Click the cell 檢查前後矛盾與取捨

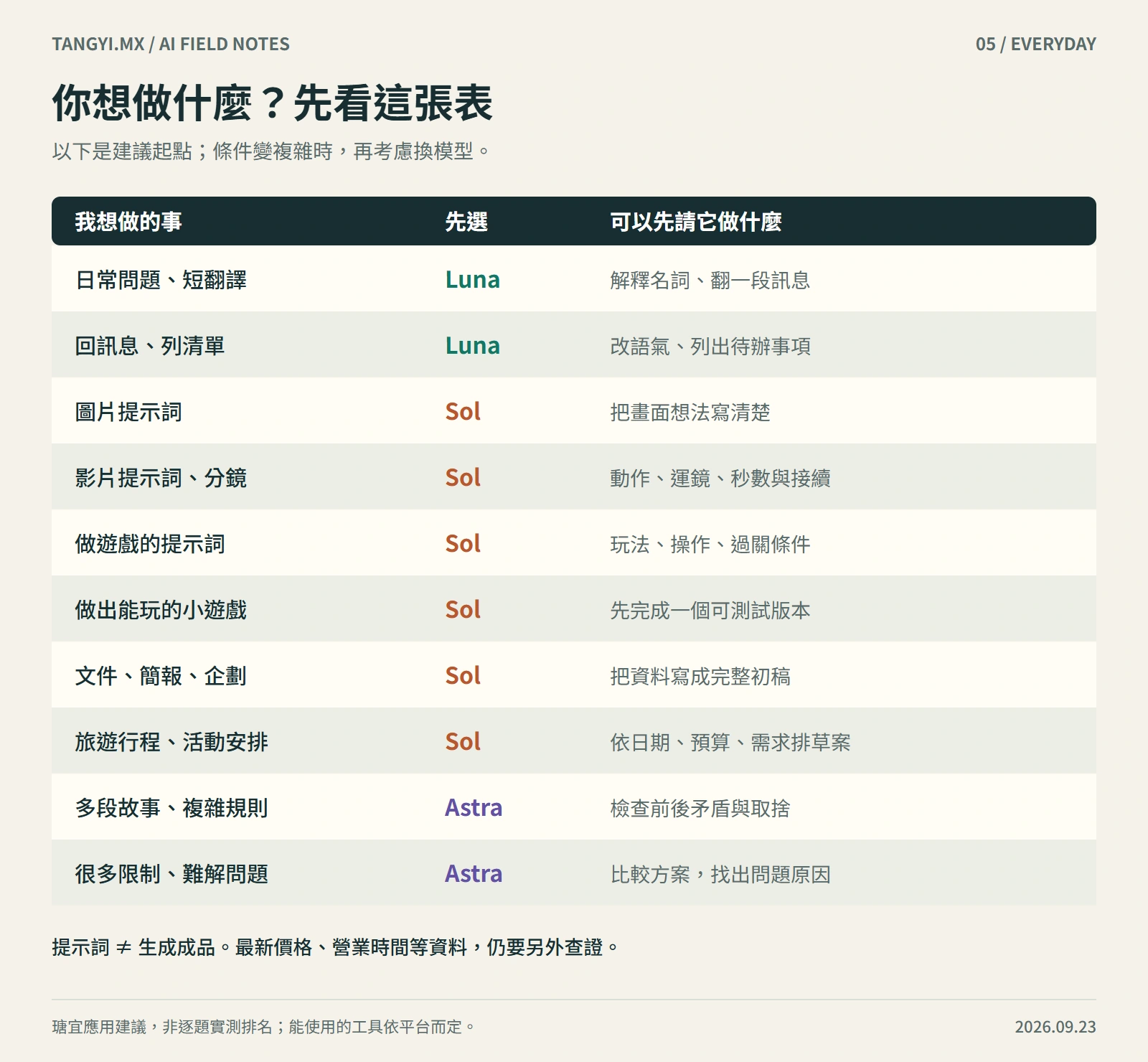point(700,809)
